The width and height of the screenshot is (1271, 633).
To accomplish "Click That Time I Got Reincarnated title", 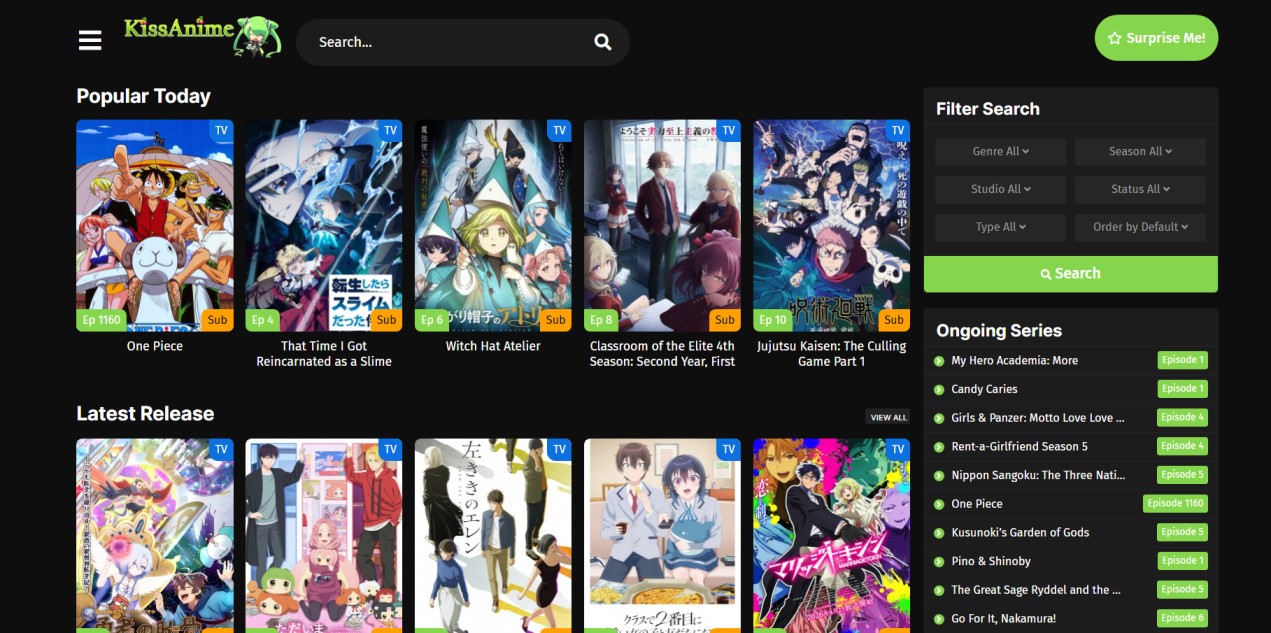I will click(x=324, y=354).
